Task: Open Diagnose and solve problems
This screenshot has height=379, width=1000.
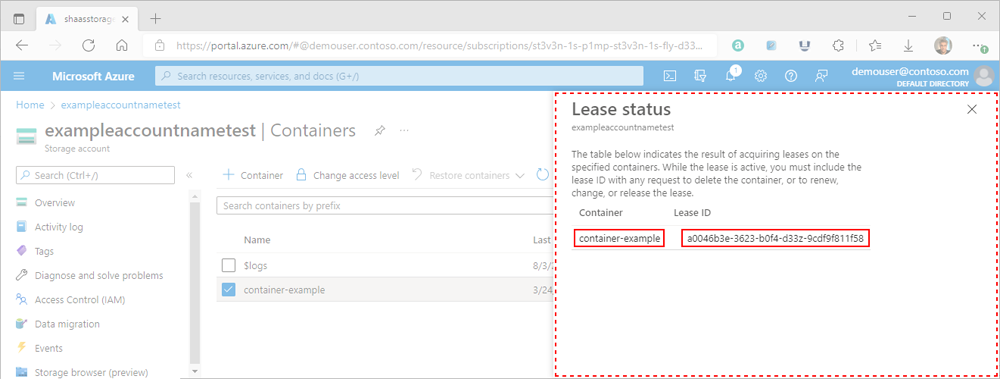Action: click(99, 275)
